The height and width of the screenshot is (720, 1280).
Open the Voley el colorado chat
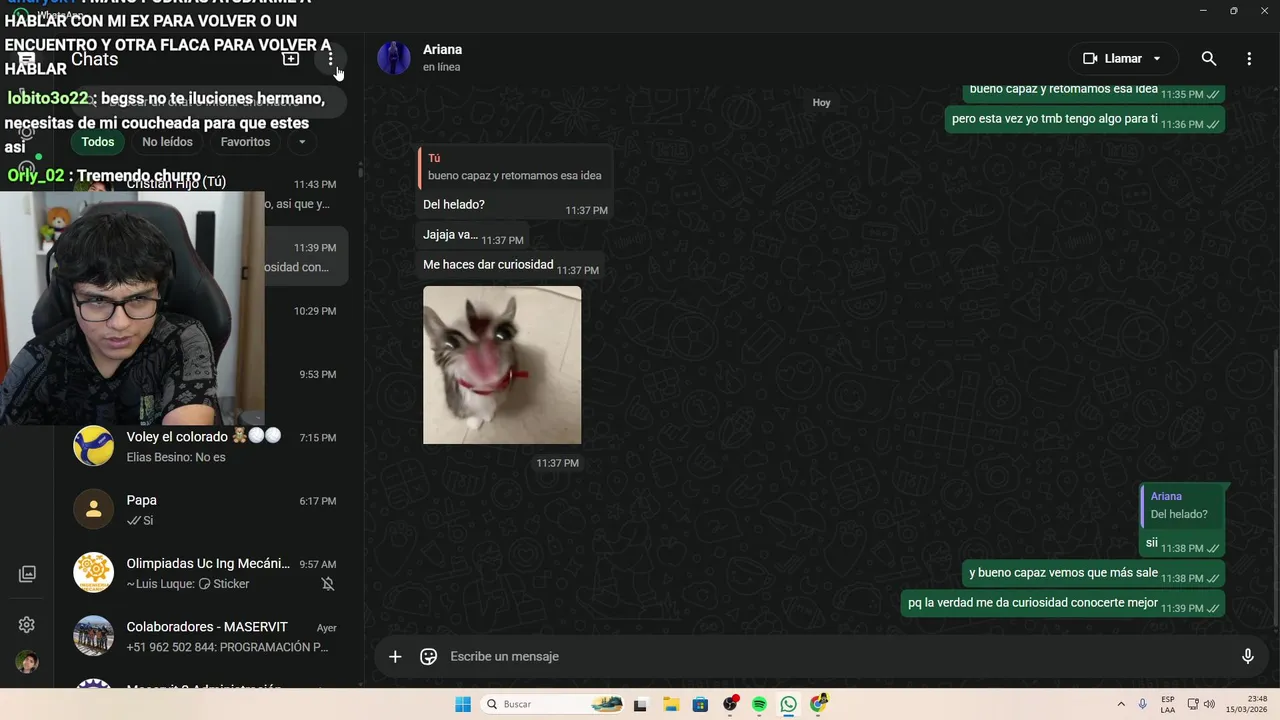[x=207, y=446]
